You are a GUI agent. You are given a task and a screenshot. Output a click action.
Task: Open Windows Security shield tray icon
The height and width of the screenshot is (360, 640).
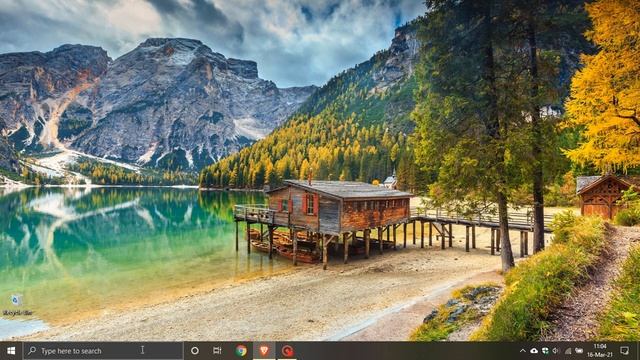[x=545, y=351]
